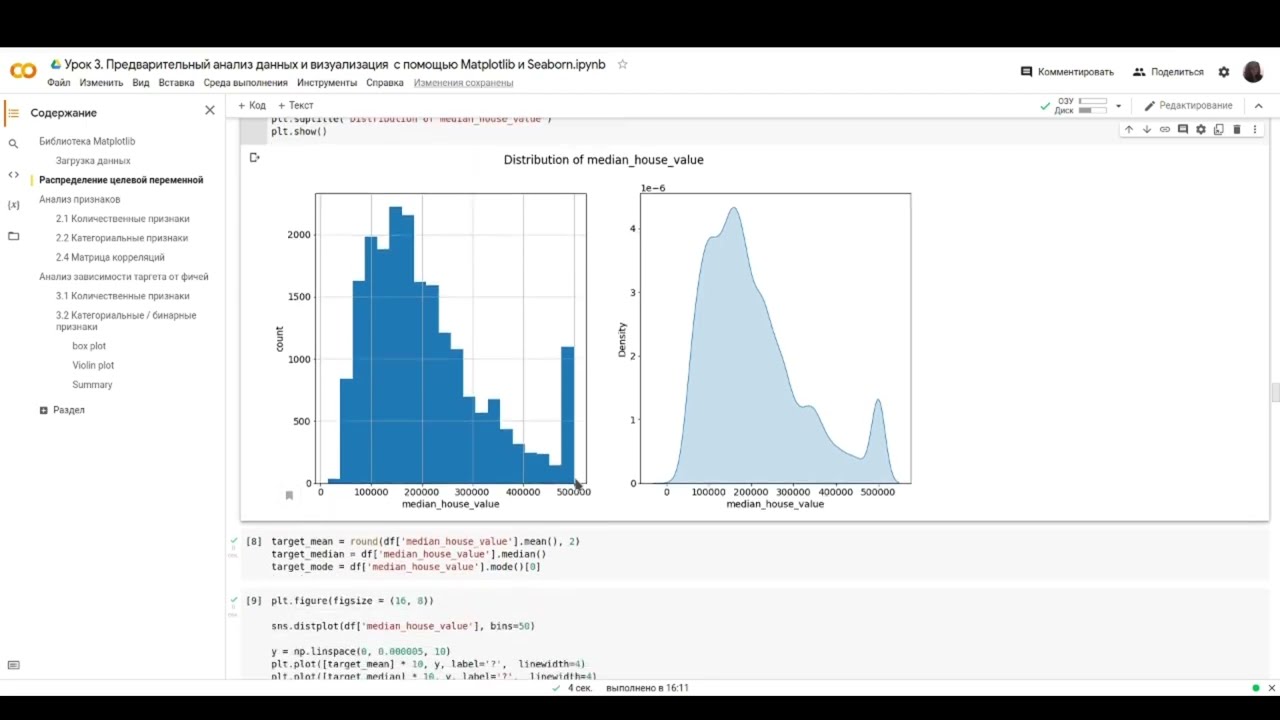
Task: Click the Изменения сохранены link
Action: [463, 83]
